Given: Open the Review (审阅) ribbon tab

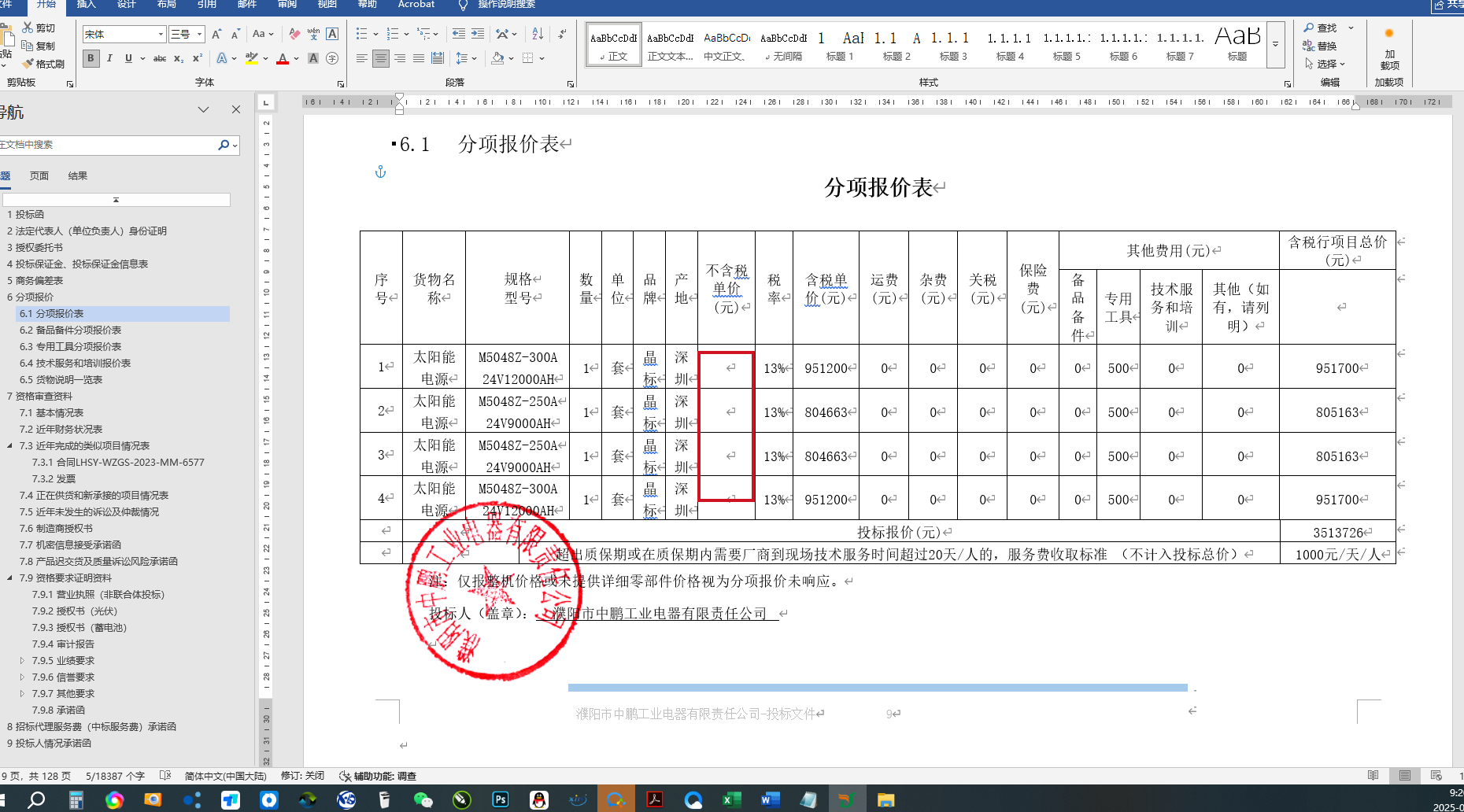Looking at the screenshot, I should coord(287,5).
